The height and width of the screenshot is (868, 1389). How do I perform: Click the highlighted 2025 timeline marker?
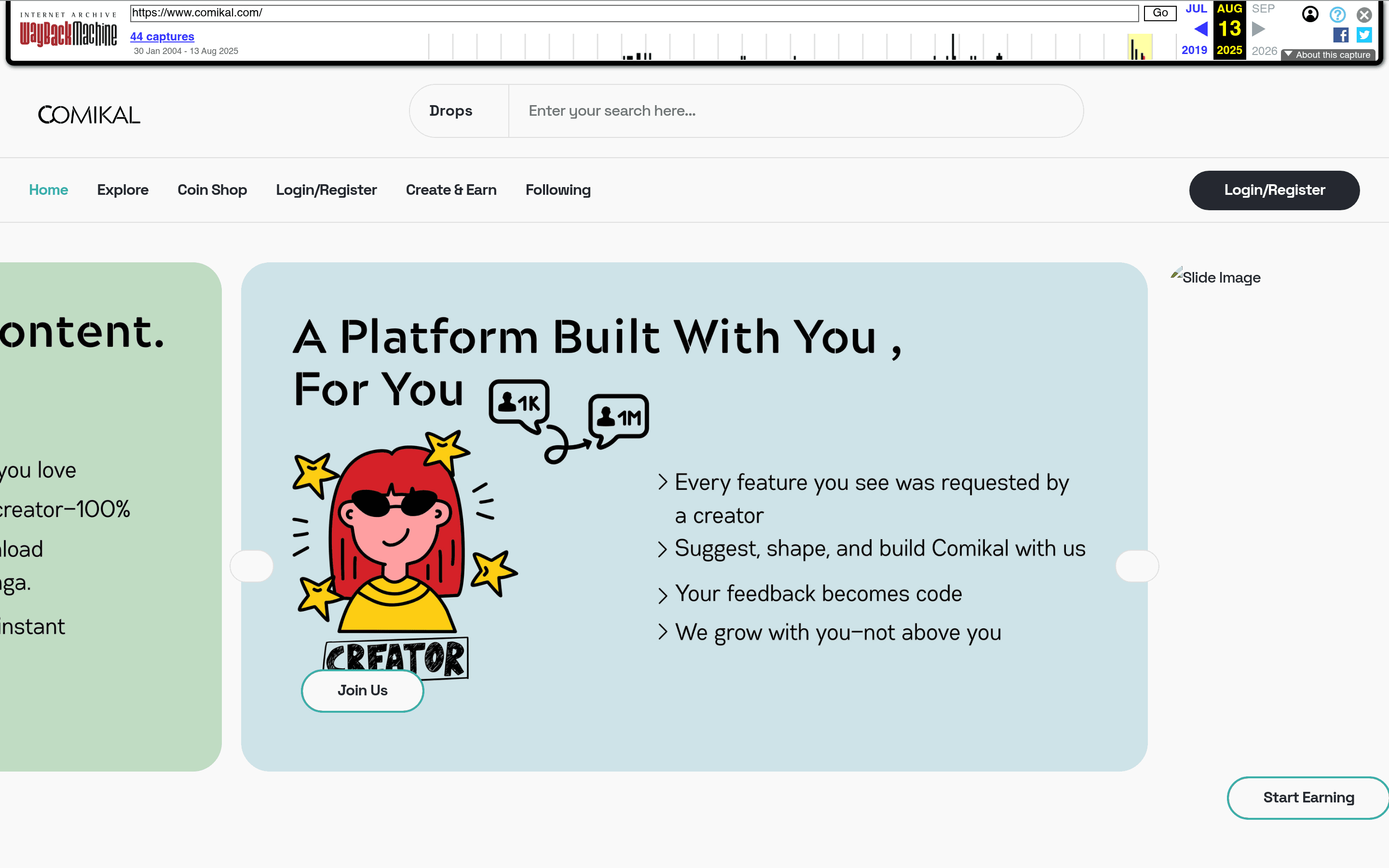[1140, 47]
